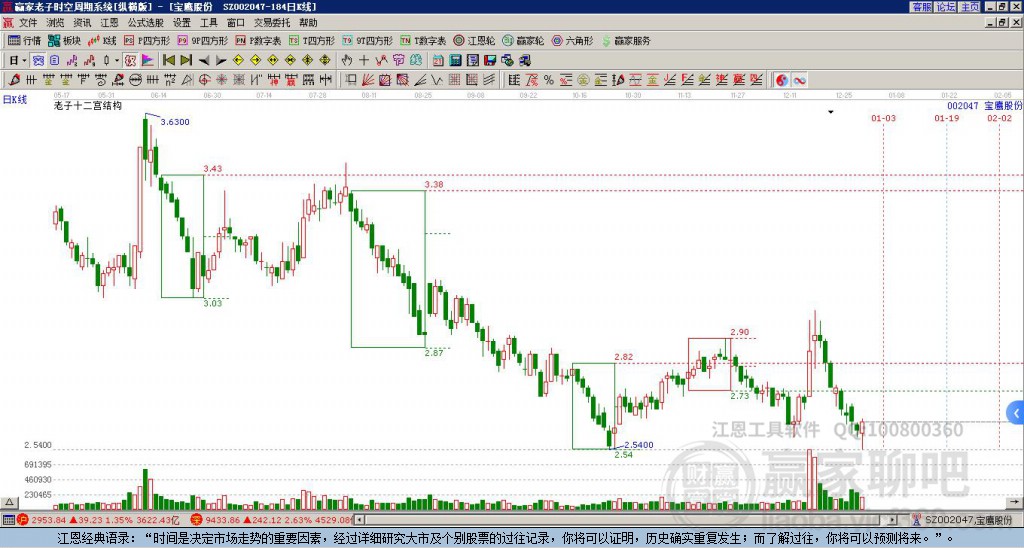Select the percent % tool

click(x=549, y=80)
